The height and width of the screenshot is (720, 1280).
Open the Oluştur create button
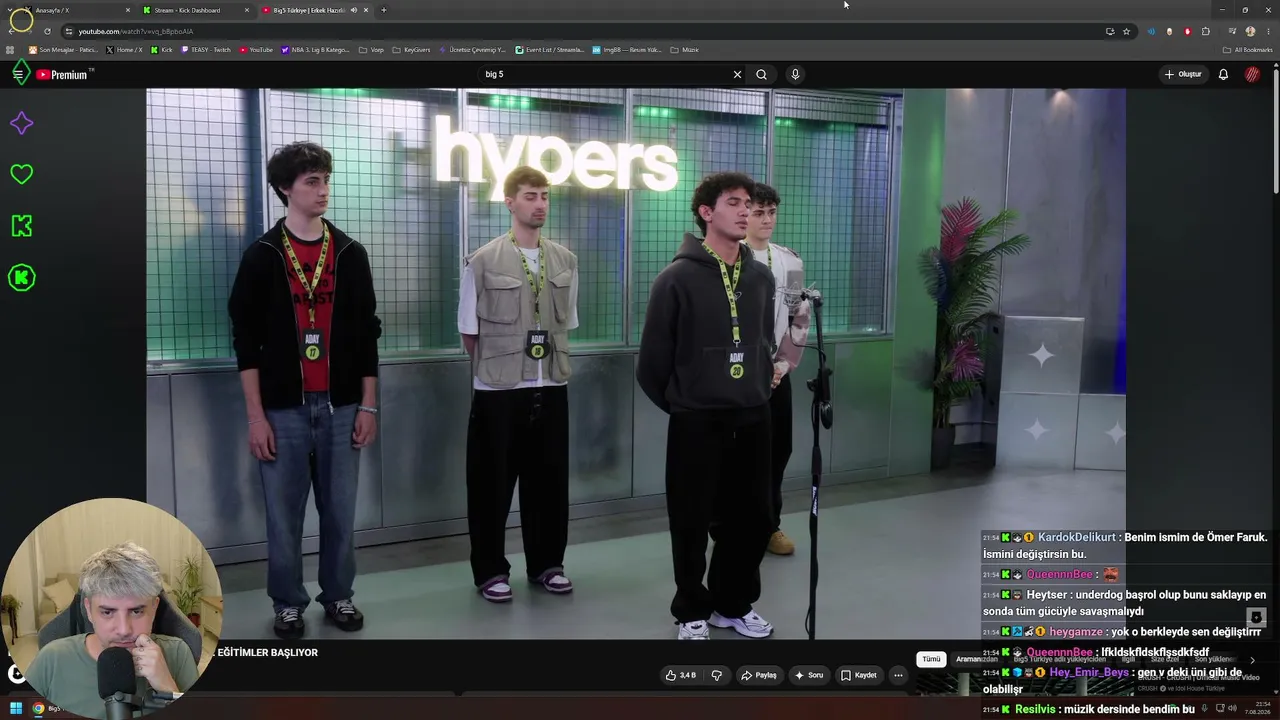click(1182, 74)
